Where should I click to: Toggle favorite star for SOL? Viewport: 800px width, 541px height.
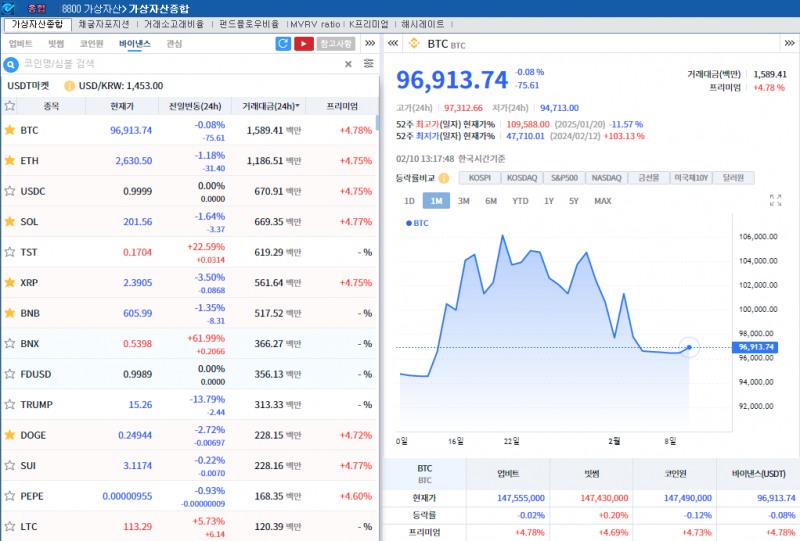point(10,222)
